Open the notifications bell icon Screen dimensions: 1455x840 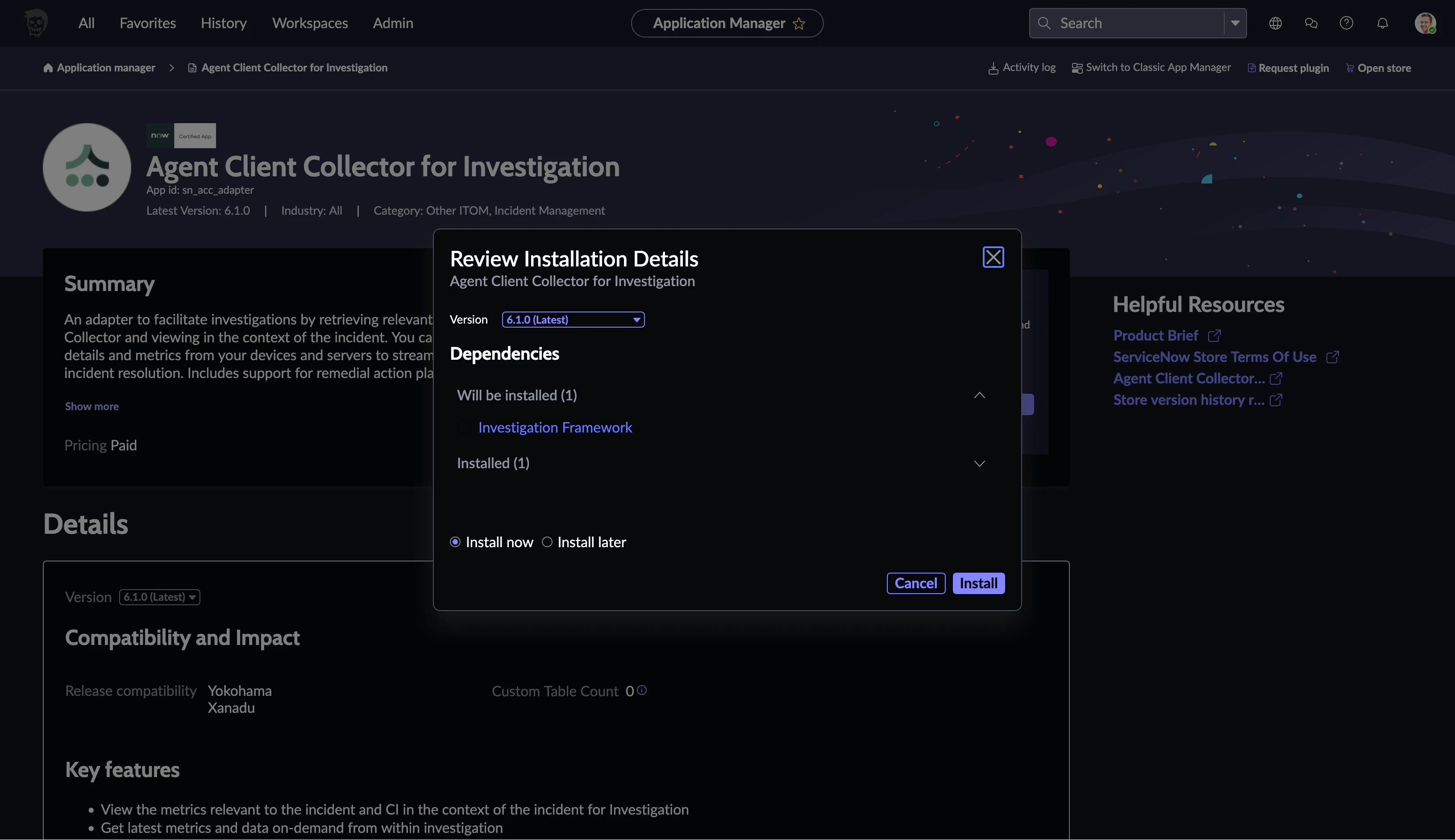[x=1382, y=23]
